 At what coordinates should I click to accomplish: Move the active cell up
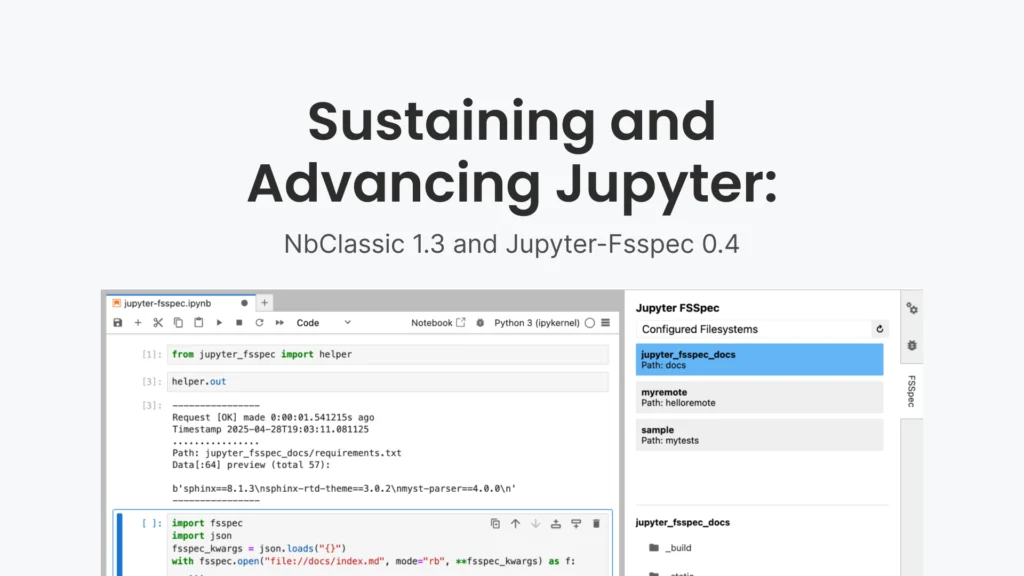coord(515,523)
